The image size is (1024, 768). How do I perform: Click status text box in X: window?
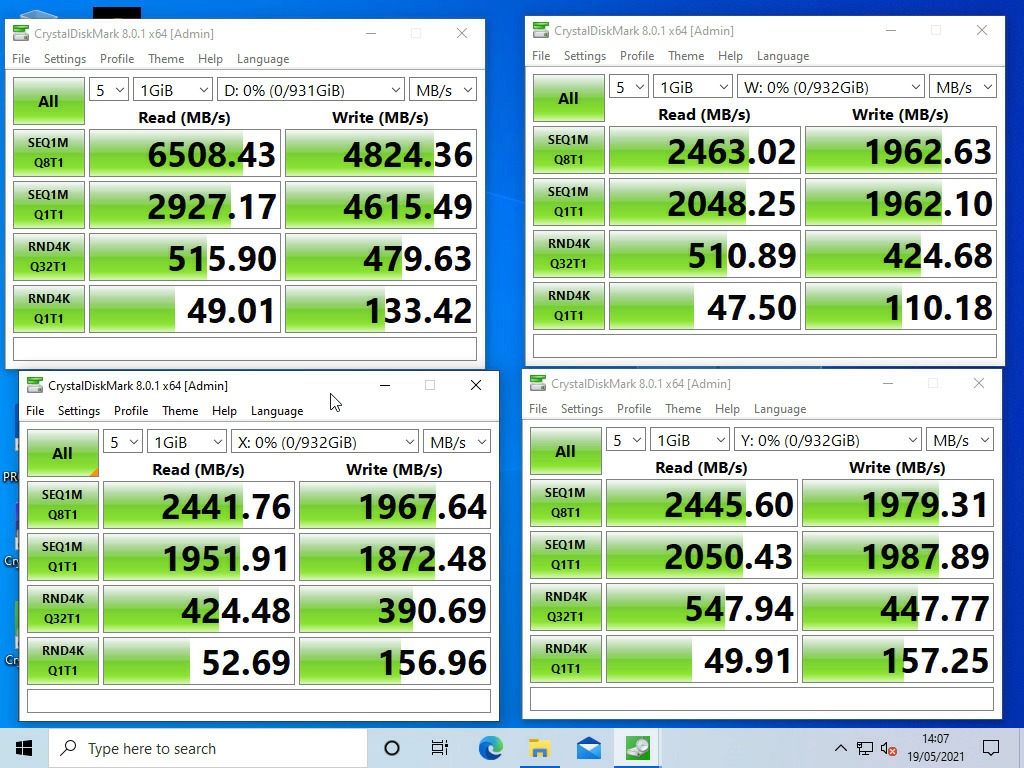pyautogui.click(x=259, y=701)
